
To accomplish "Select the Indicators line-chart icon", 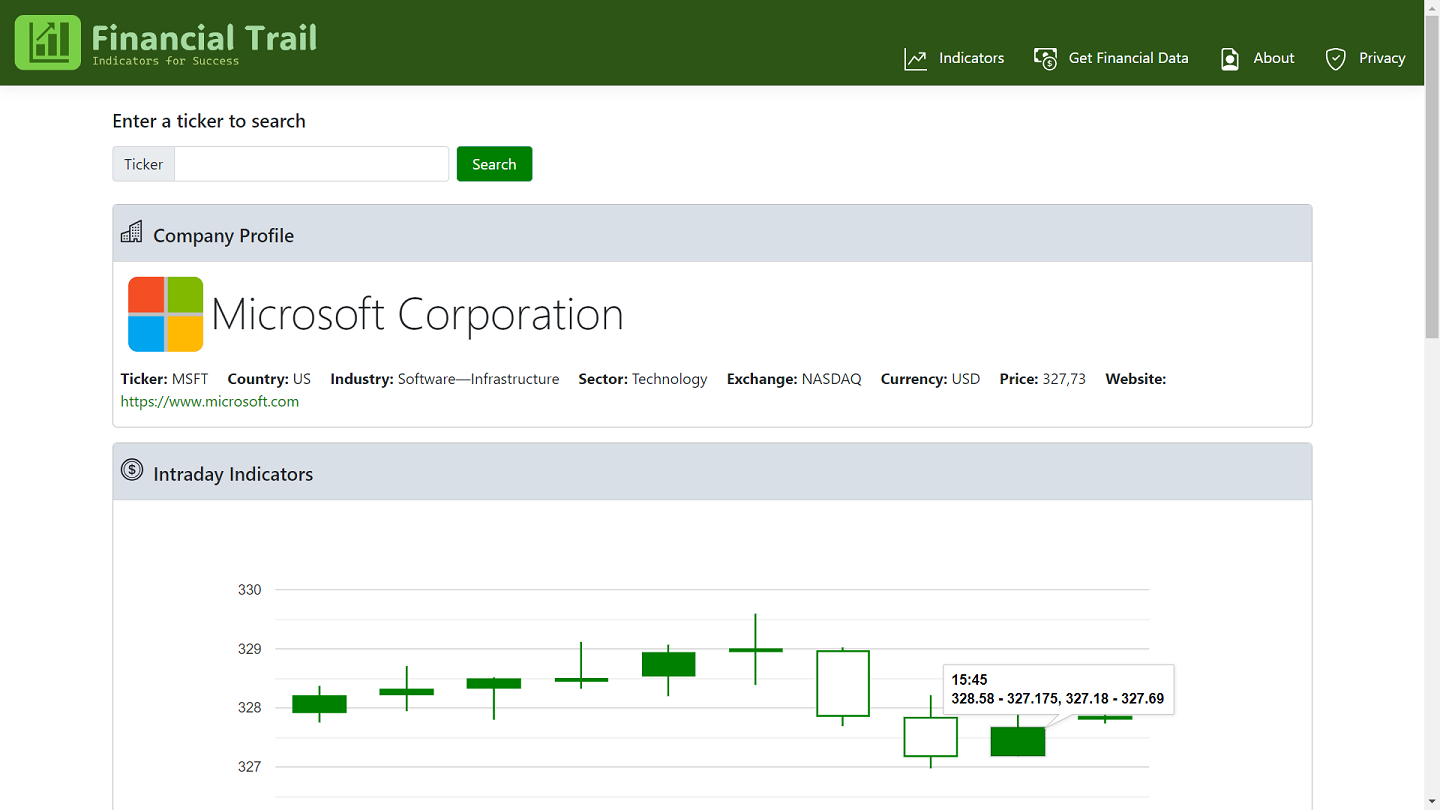I will [914, 58].
